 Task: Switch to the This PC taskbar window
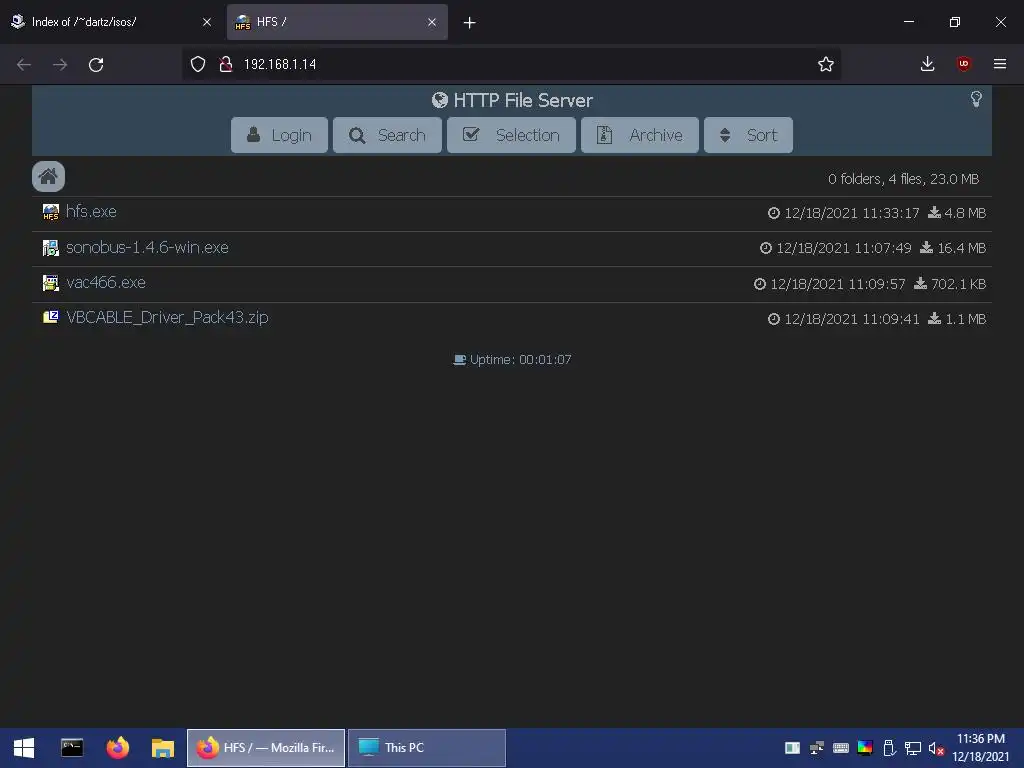tap(427, 748)
